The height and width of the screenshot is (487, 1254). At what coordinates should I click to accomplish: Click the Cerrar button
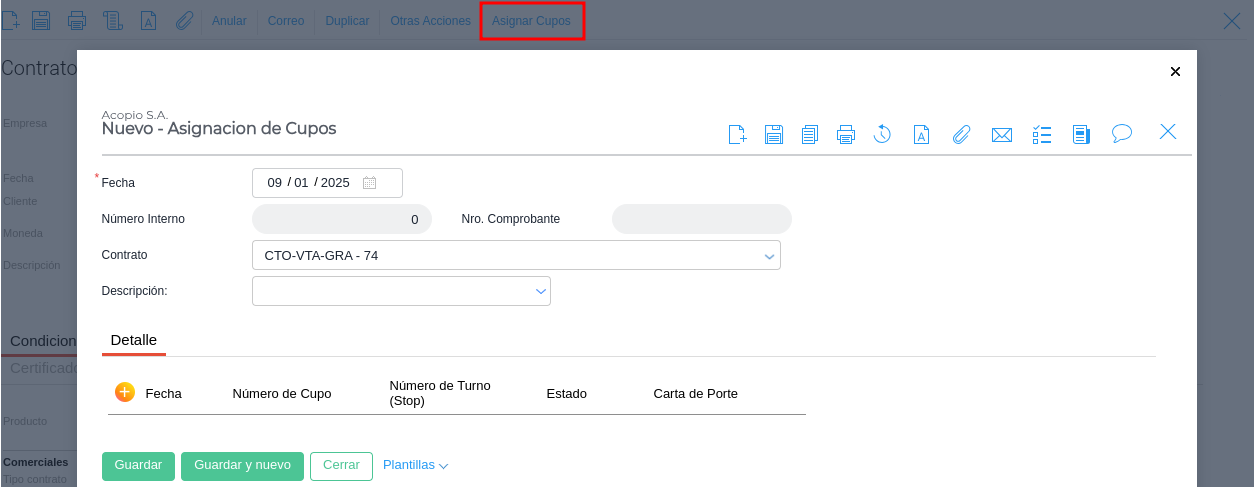[341, 466]
